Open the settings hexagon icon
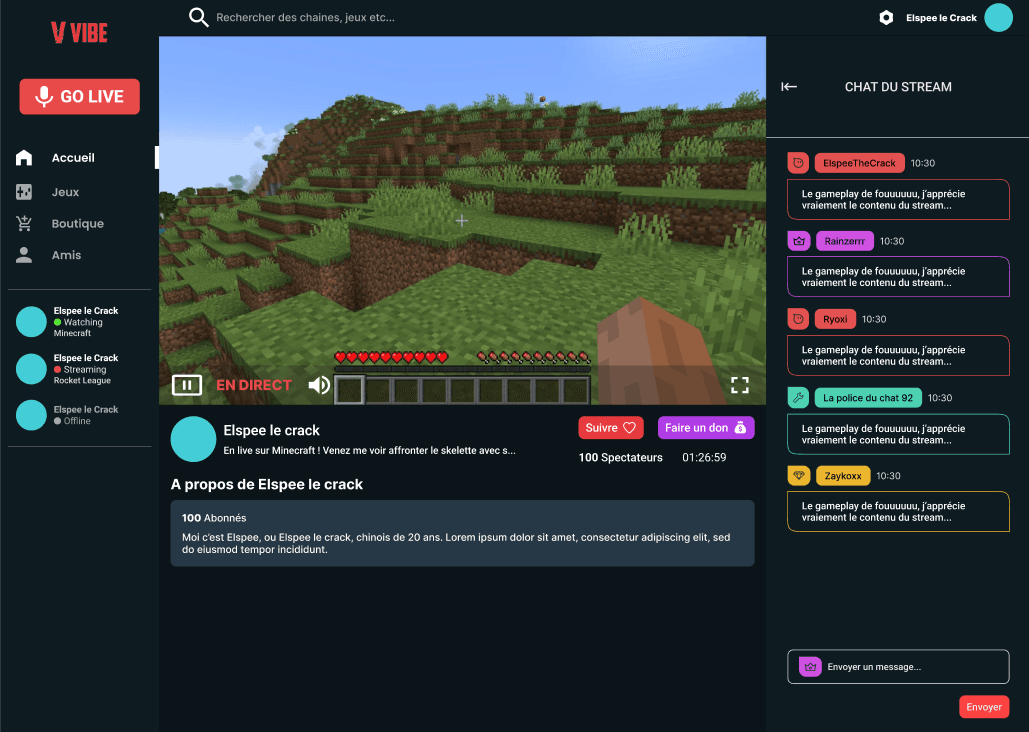The height and width of the screenshot is (732, 1029). click(886, 18)
